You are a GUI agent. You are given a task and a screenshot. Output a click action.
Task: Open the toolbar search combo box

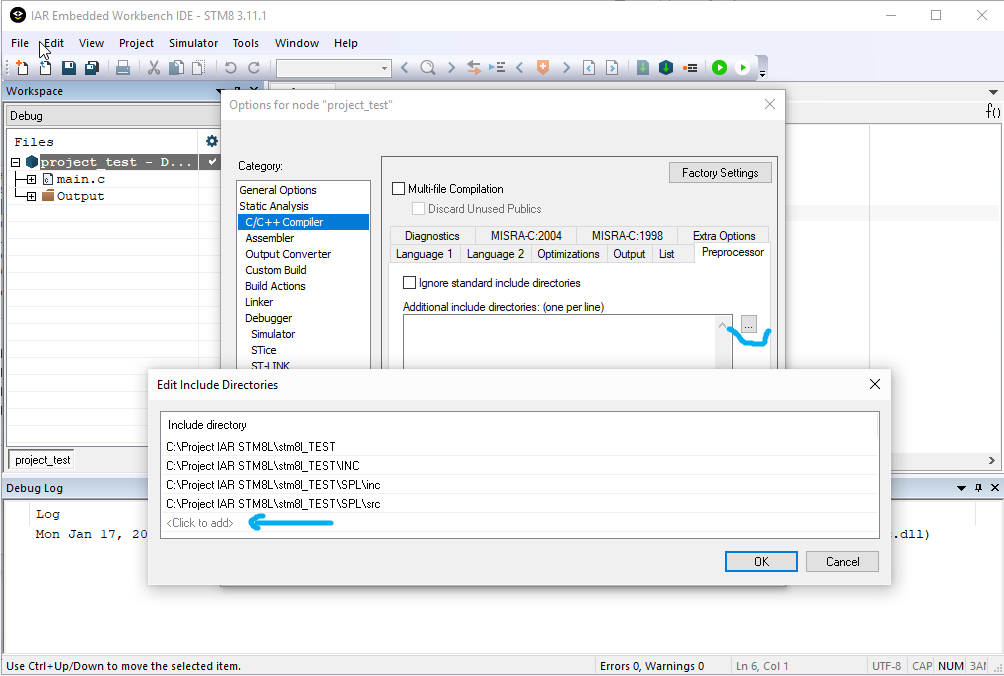[x=334, y=68]
